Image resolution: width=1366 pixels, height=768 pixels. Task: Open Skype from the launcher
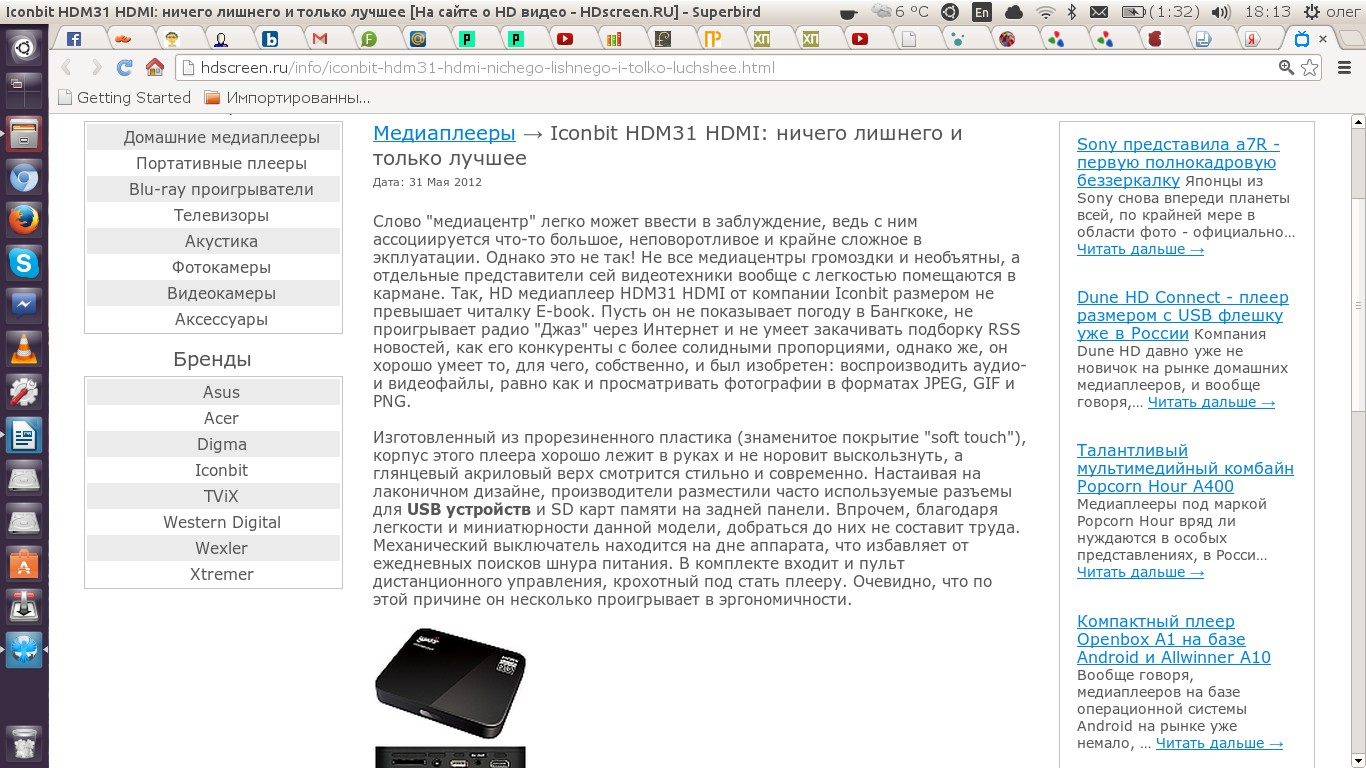click(24, 262)
